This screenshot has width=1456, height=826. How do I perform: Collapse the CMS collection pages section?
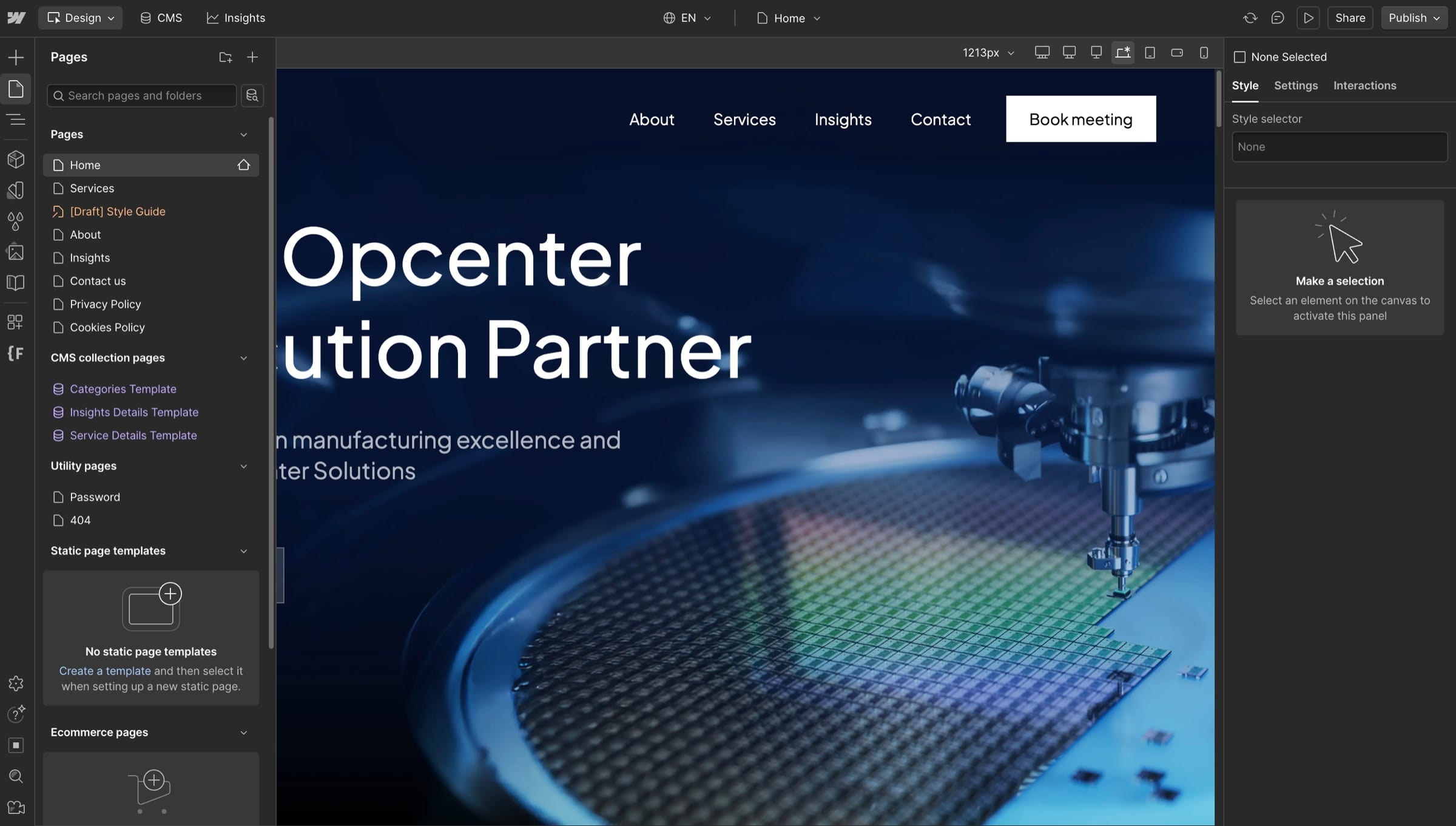tap(244, 358)
